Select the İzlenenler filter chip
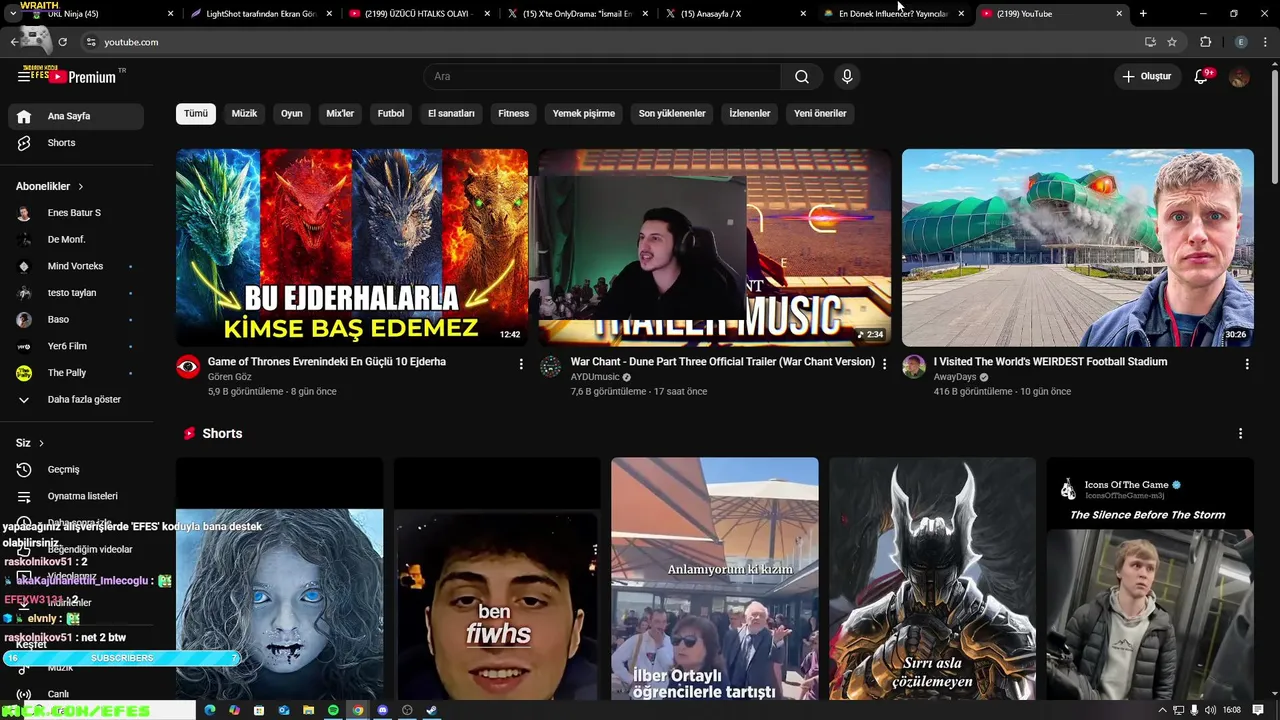 tap(750, 113)
